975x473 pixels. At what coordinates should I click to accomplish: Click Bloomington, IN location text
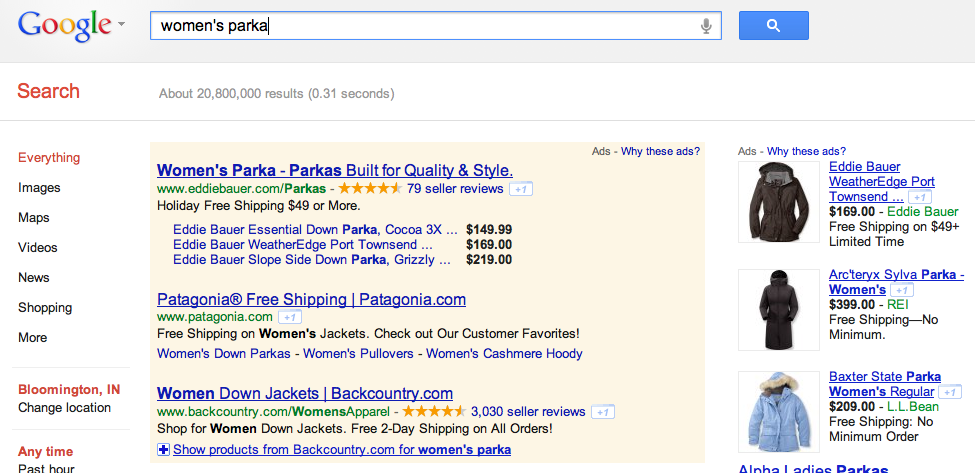tap(69, 390)
